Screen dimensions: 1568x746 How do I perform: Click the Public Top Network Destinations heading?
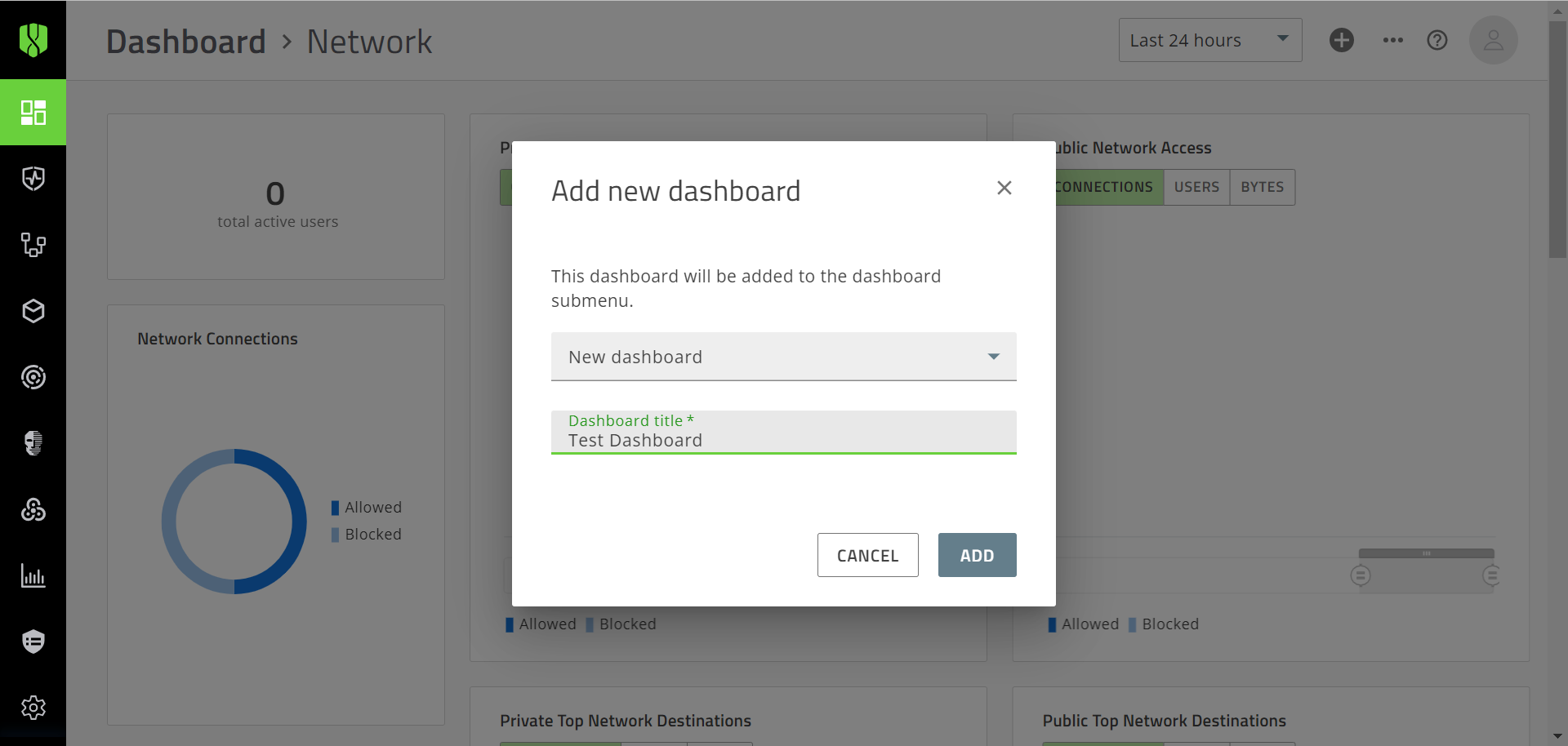click(1164, 721)
